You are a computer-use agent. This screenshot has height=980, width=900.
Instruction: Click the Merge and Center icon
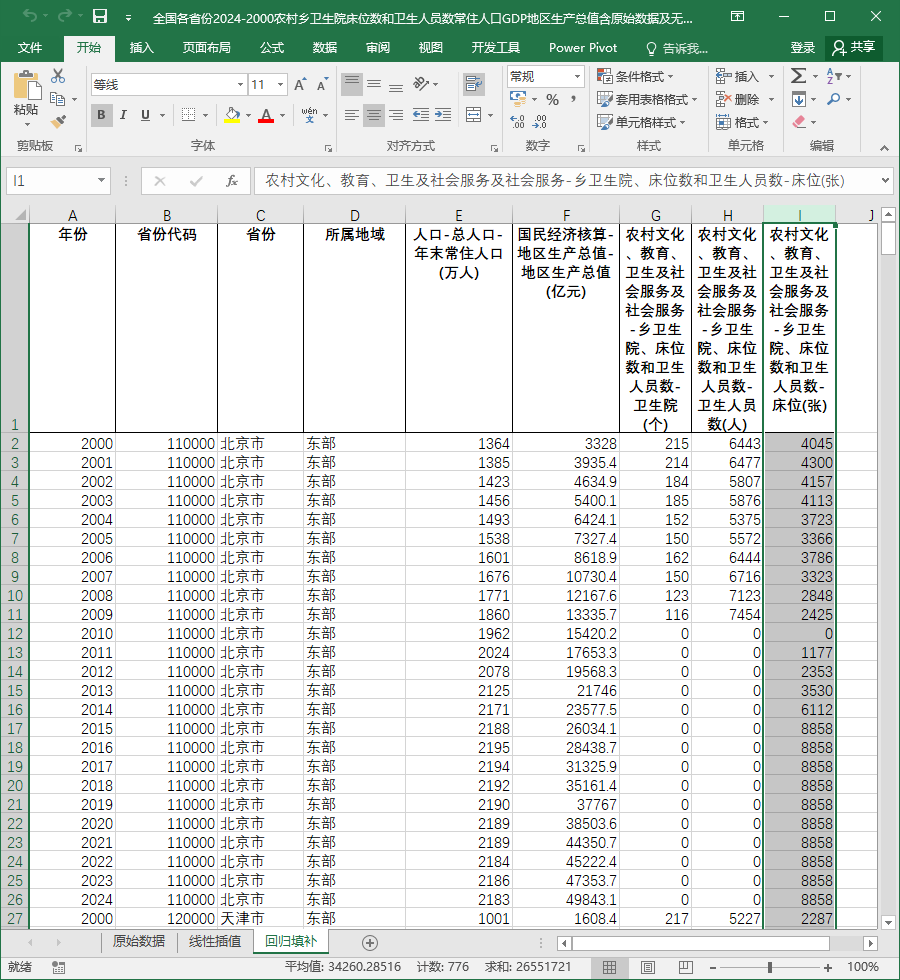point(474,115)
